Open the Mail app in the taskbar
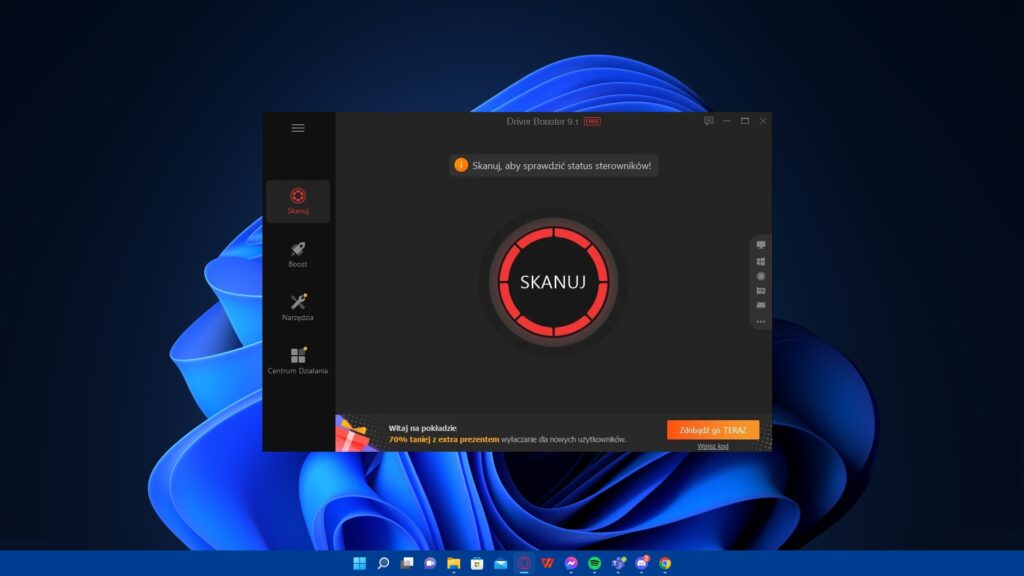The width and height of the screenshot is (1024, 576). [501, 563]
